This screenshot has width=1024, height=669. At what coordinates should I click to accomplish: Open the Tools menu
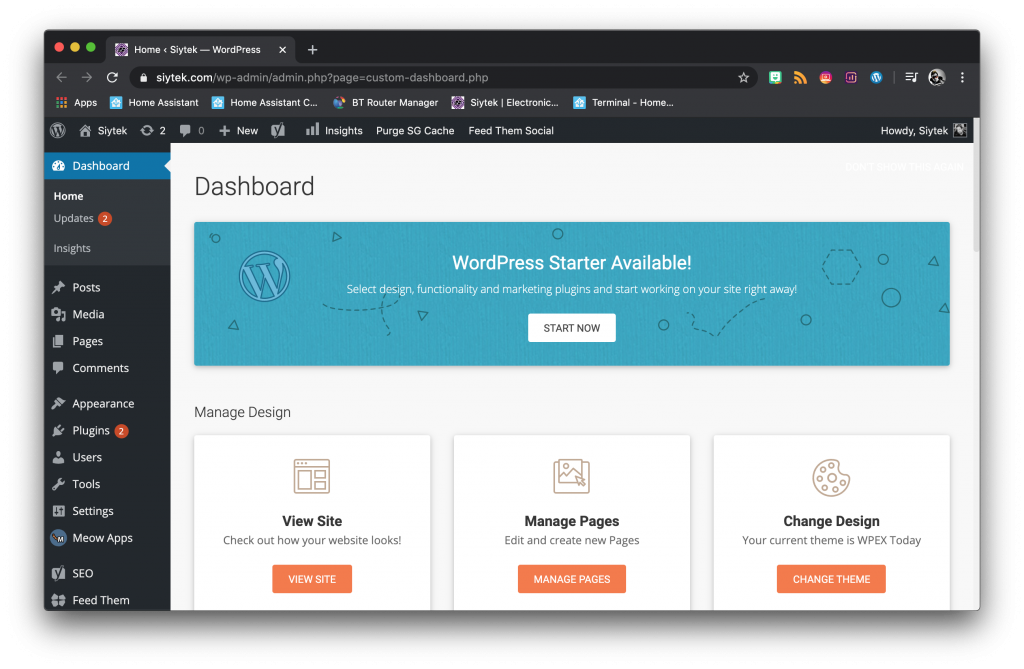click(107, 484)
